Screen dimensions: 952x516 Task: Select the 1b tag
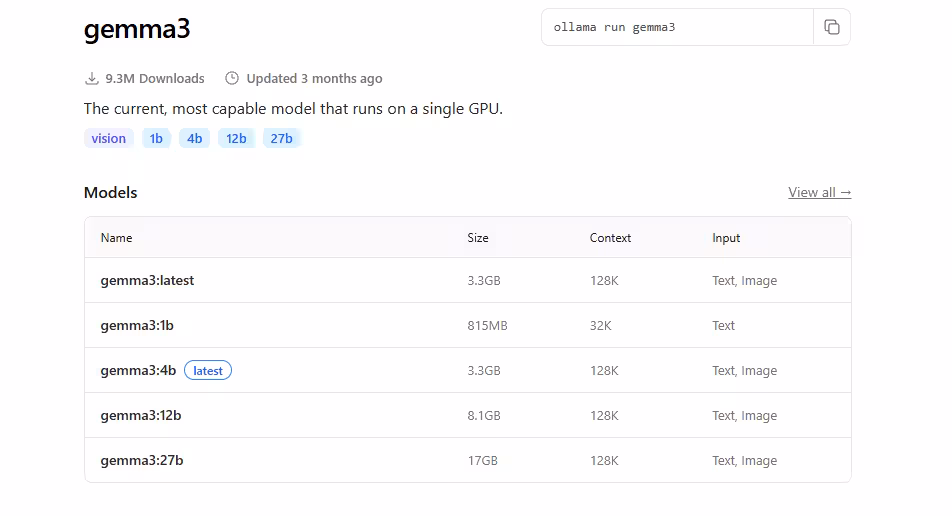156,138
